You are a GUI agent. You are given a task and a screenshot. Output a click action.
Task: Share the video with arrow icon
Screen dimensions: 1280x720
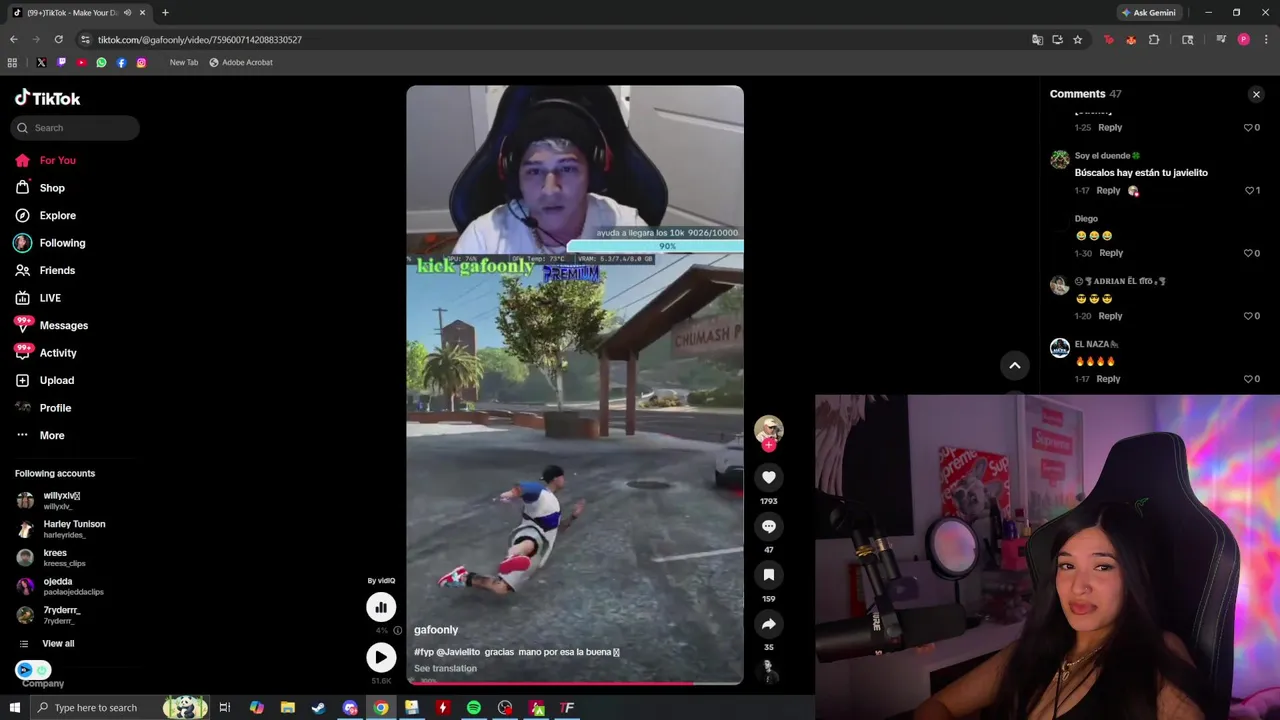tap(769, 624)
